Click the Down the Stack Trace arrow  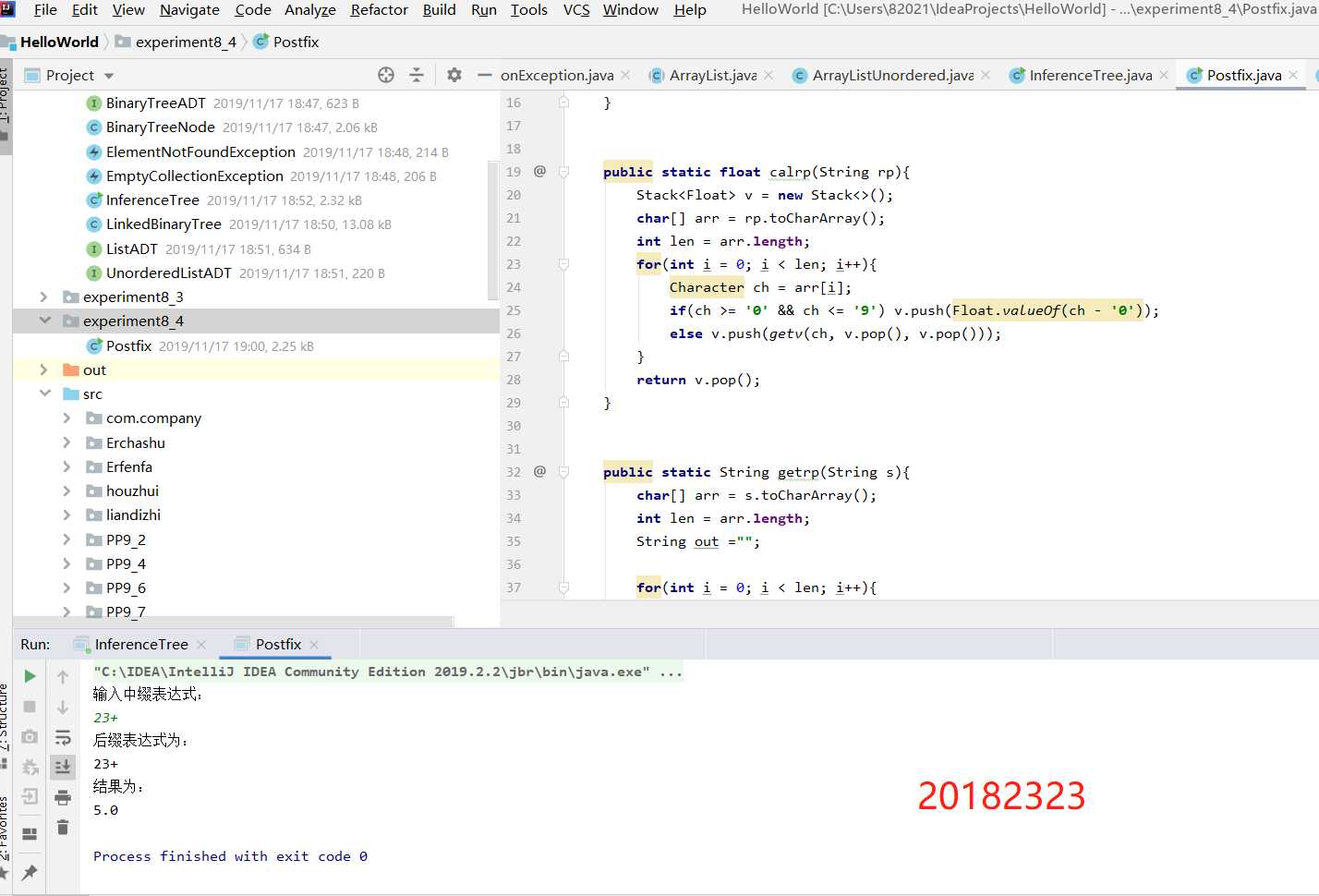pos(63,707)
